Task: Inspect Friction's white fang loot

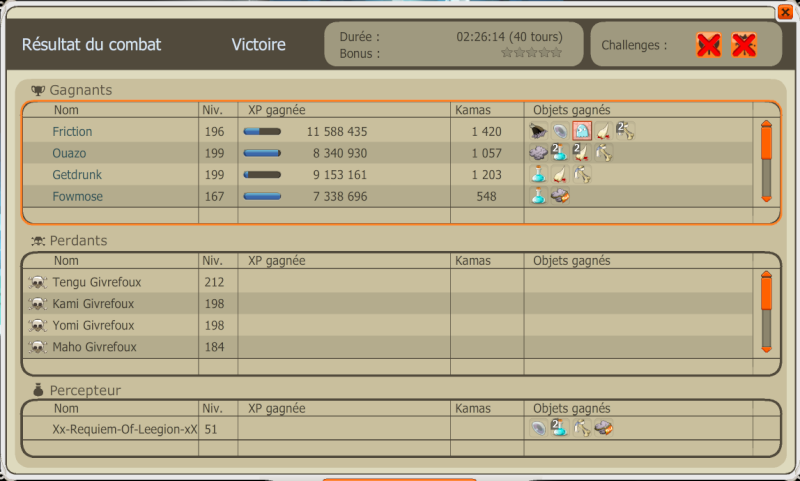Action: [604, 131]
